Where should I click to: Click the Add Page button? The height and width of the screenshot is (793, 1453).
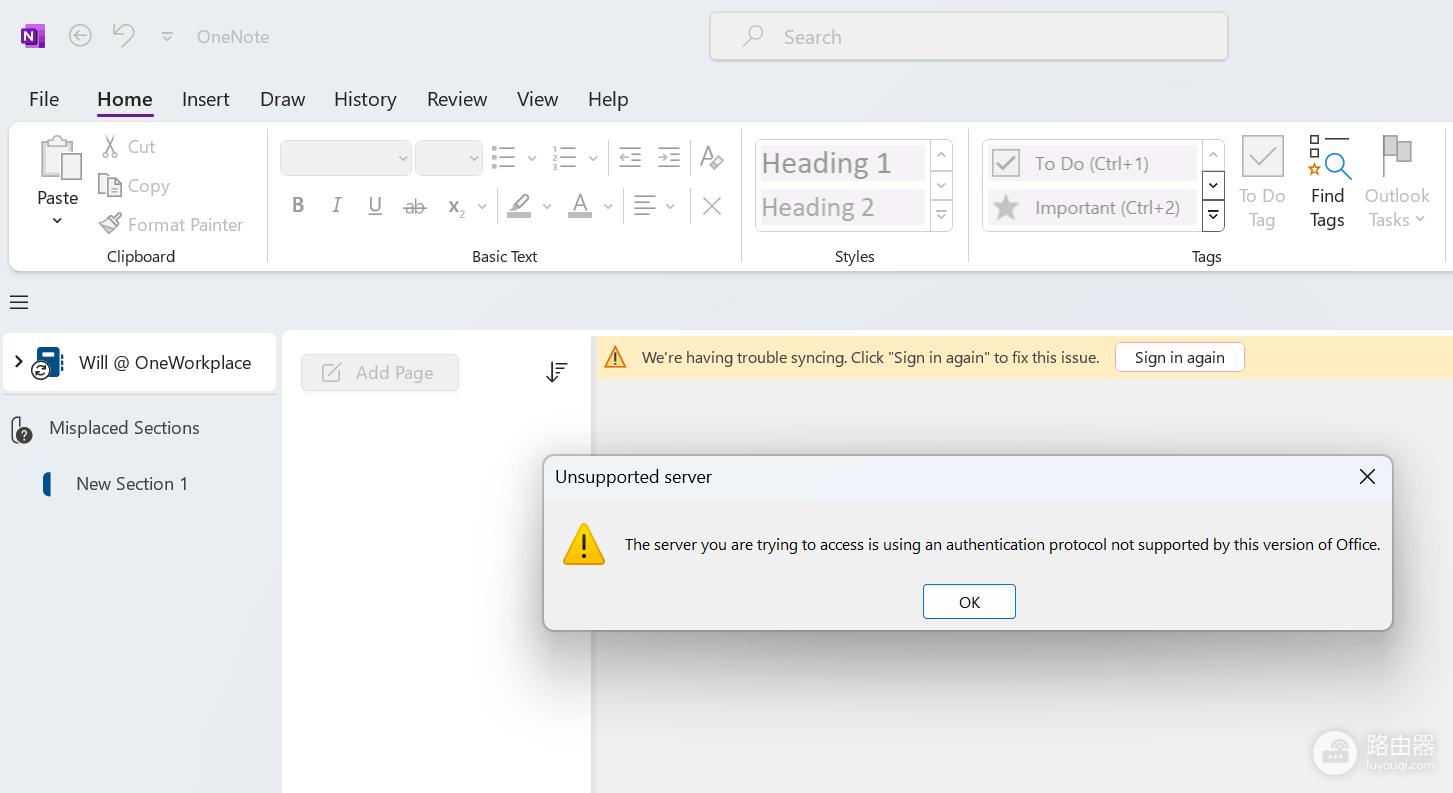click(380, 372)
